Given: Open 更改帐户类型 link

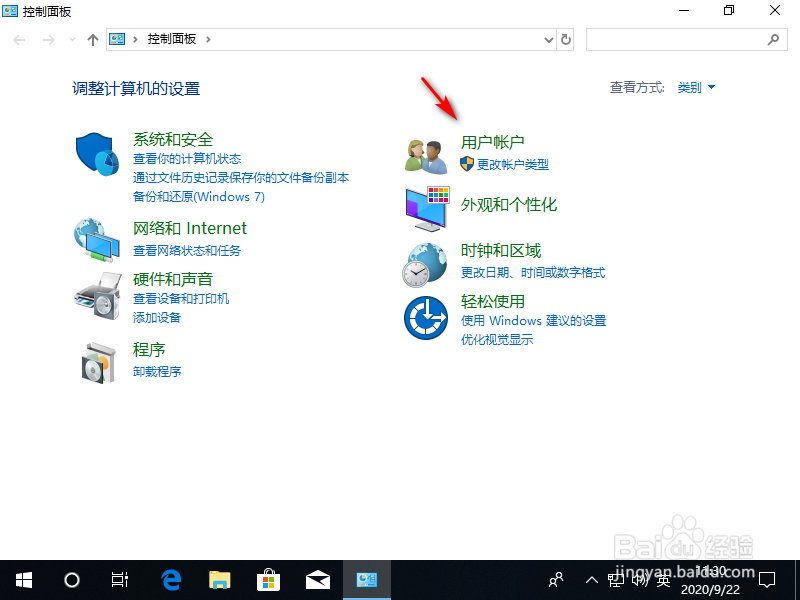Looking at the screenshot, I should 512,166.
